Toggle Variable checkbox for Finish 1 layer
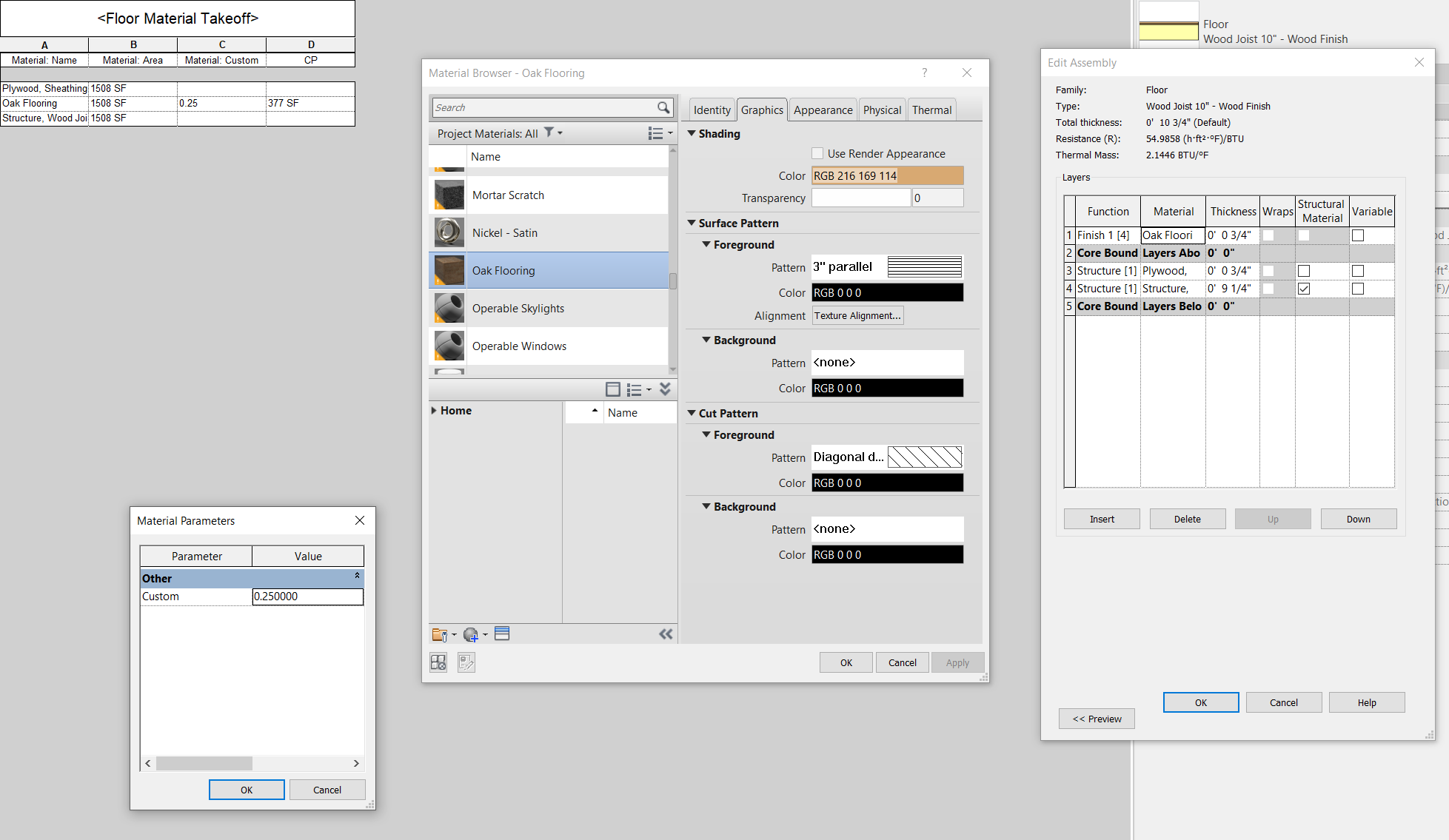The width and height of the screenshot is (1449, 840). (1357, 235)
